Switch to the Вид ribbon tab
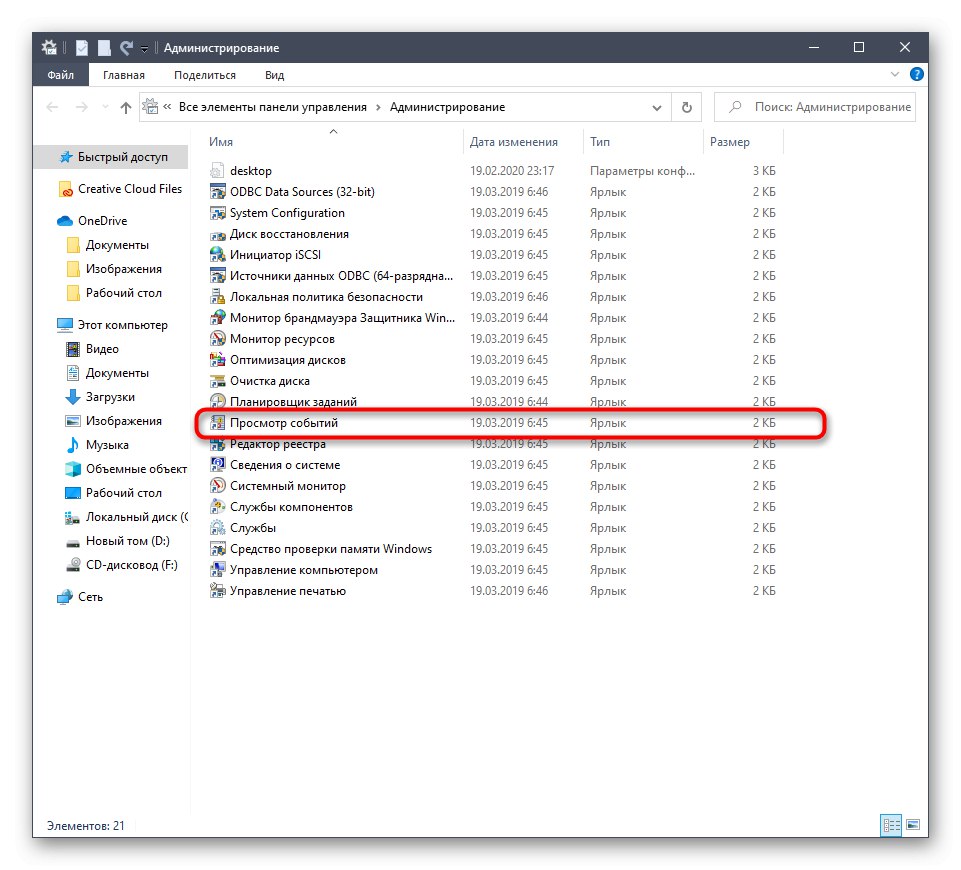This screenshot has width=961, height=870. click(275, 75)
